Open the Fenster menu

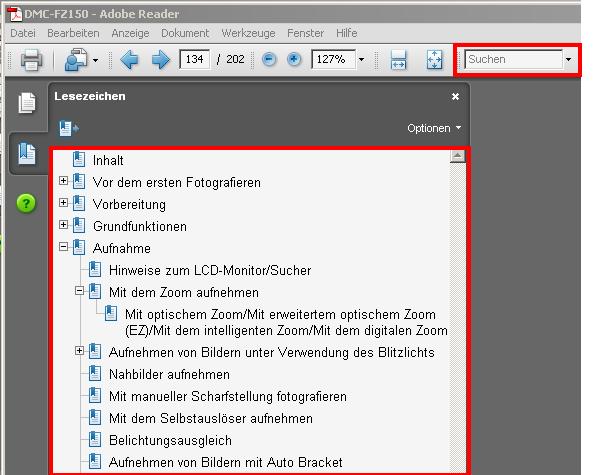click(x=306, y=33)
